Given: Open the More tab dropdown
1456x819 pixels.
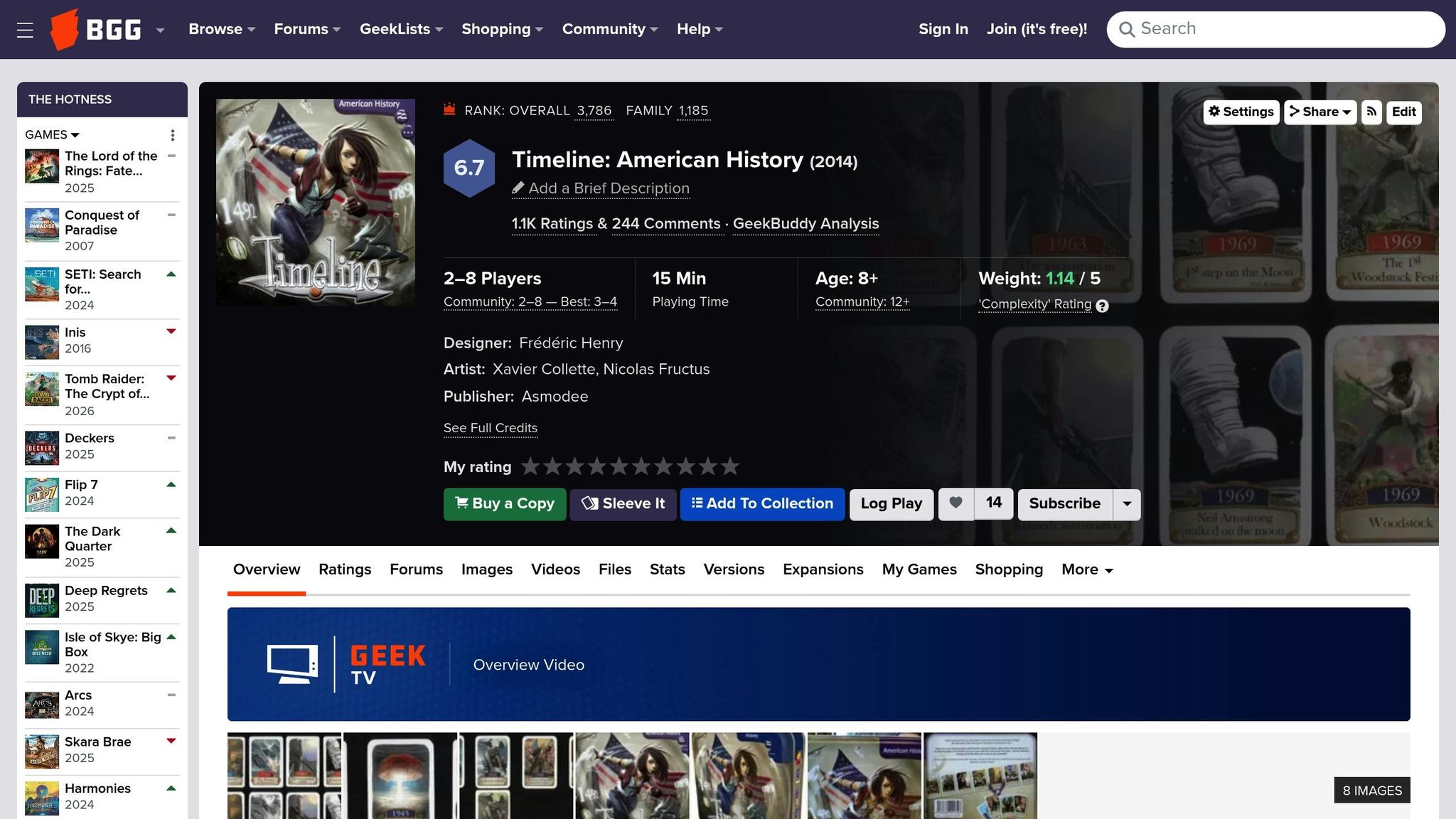Looking at the screenshot, I should click(1087, 569).
